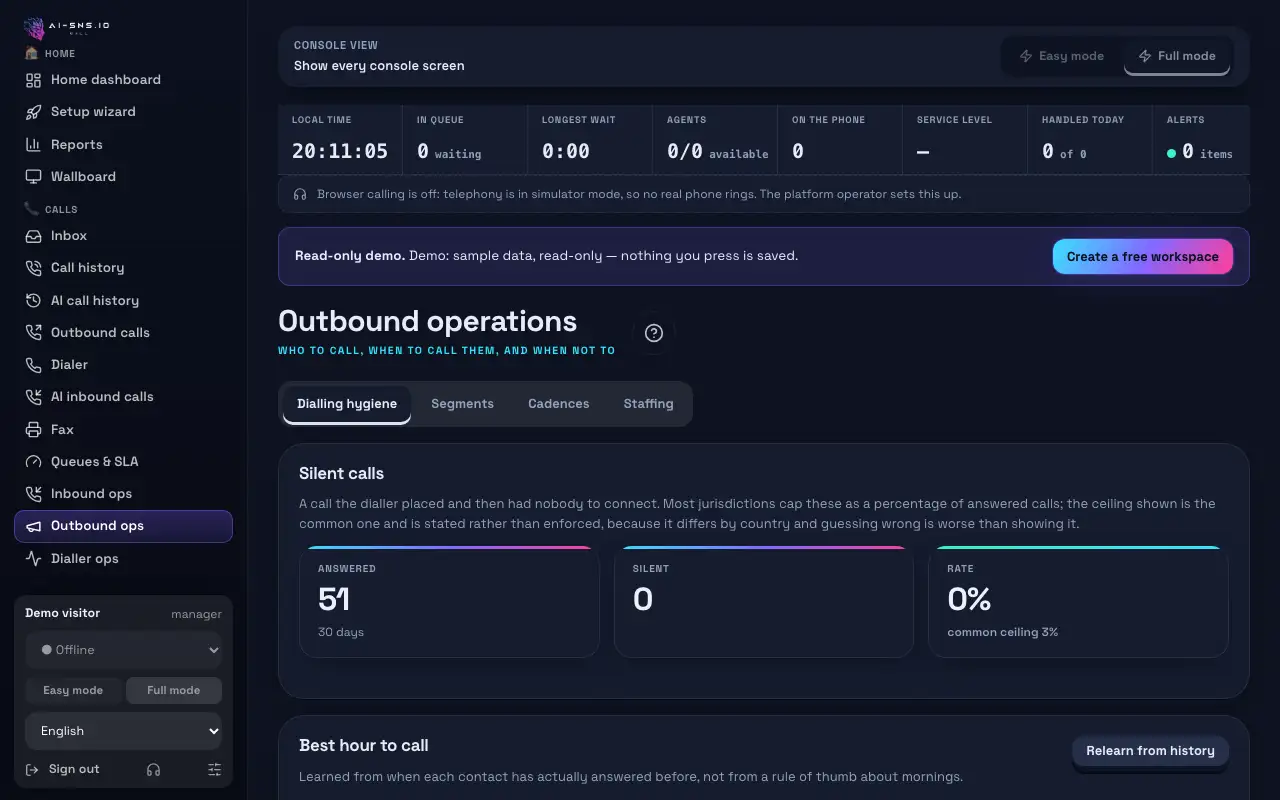Open Queues & SLA gauge icon
This screenshot has height=800, width=1280.
(33, 462)
